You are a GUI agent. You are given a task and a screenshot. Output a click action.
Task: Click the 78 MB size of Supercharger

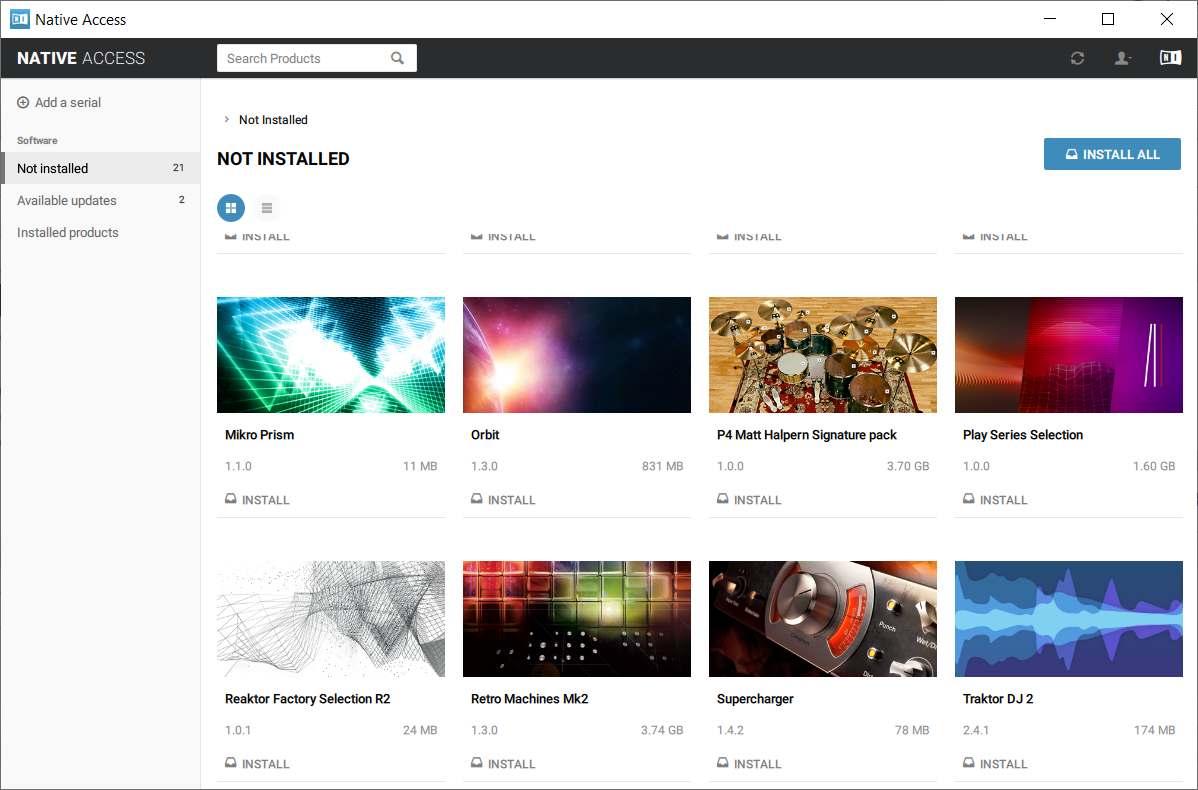912,730
